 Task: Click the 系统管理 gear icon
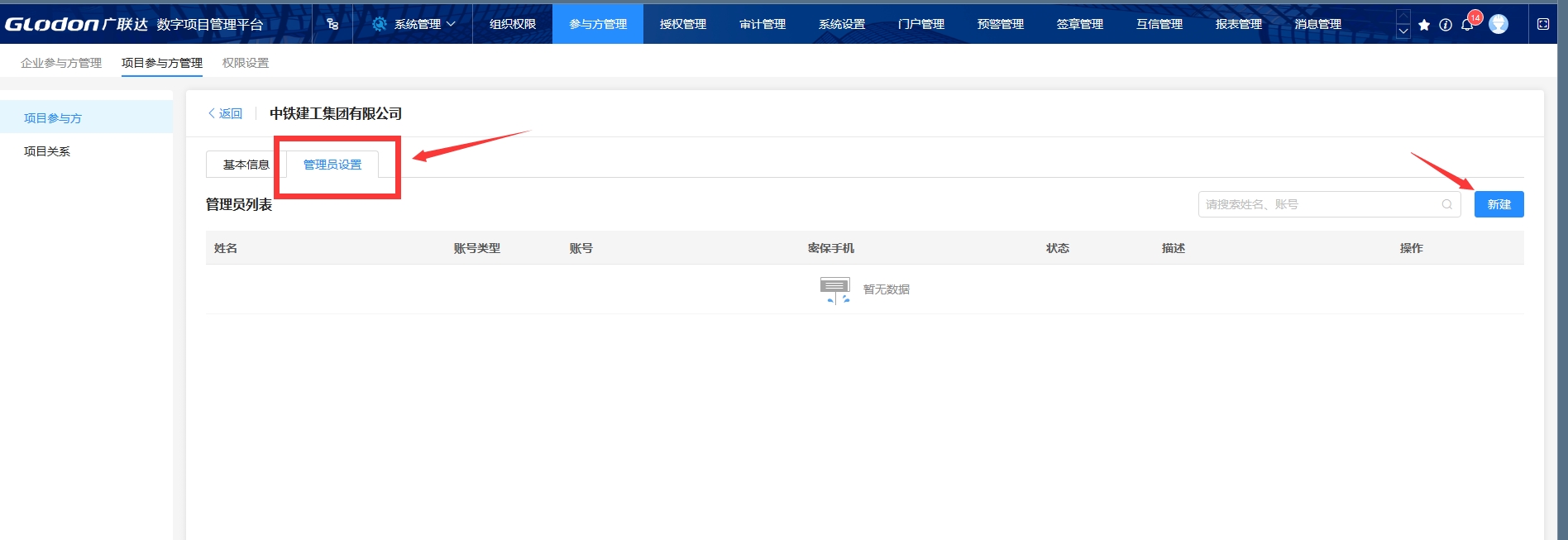380,24
